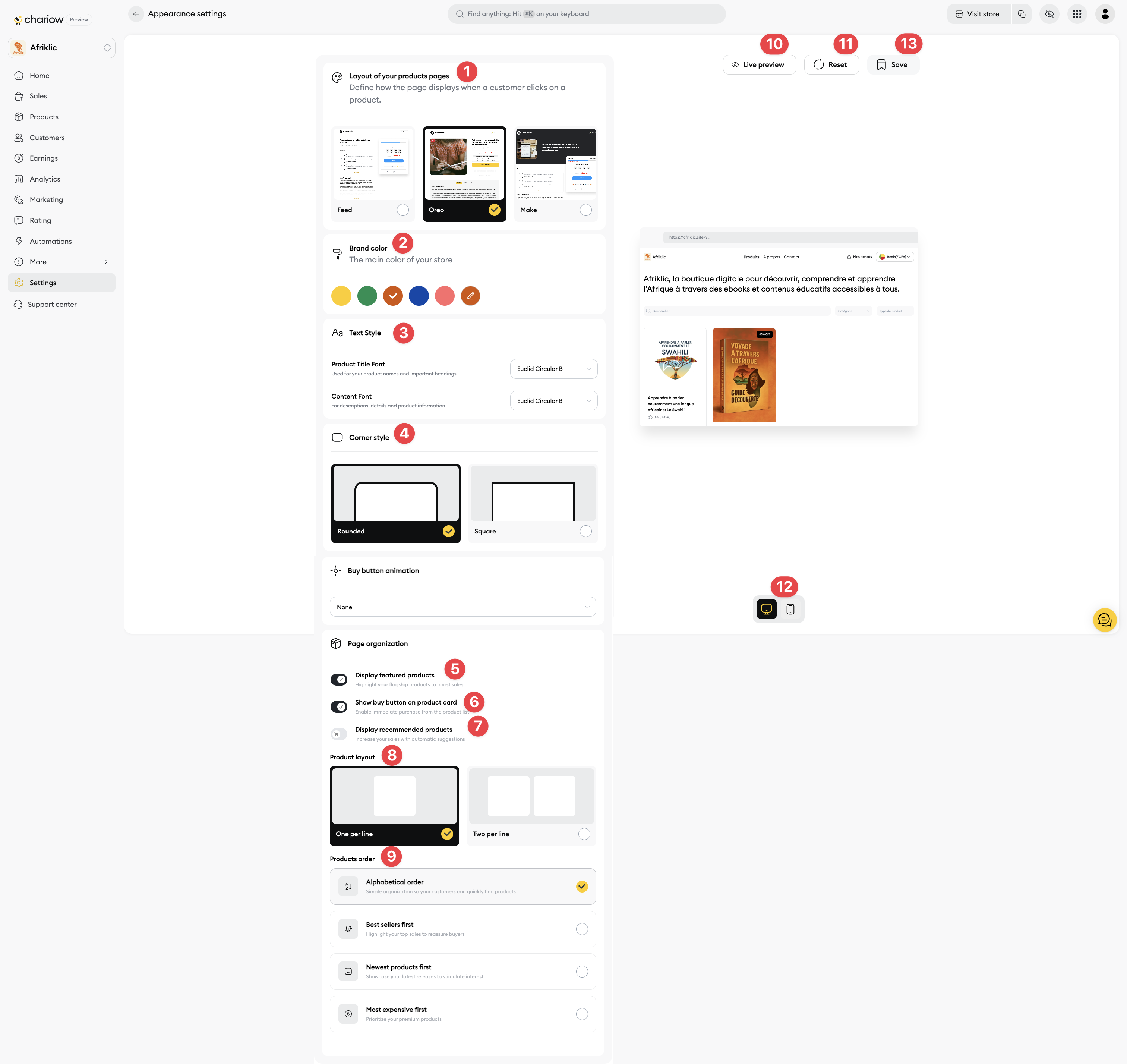Click the hidden-eye icon in top bar

(x=1049, y=14)
